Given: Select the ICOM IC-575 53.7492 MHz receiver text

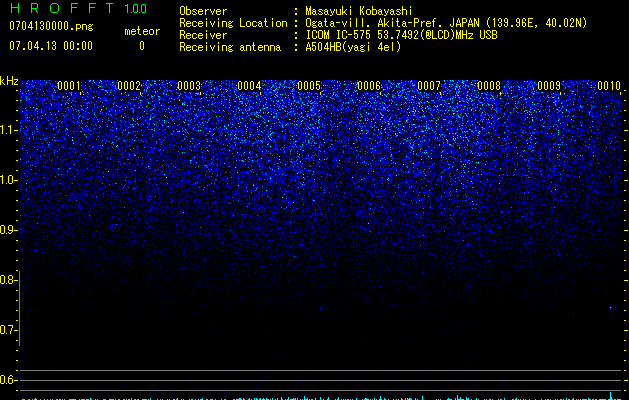Looking at the screenshot, I should coord(401,35).
